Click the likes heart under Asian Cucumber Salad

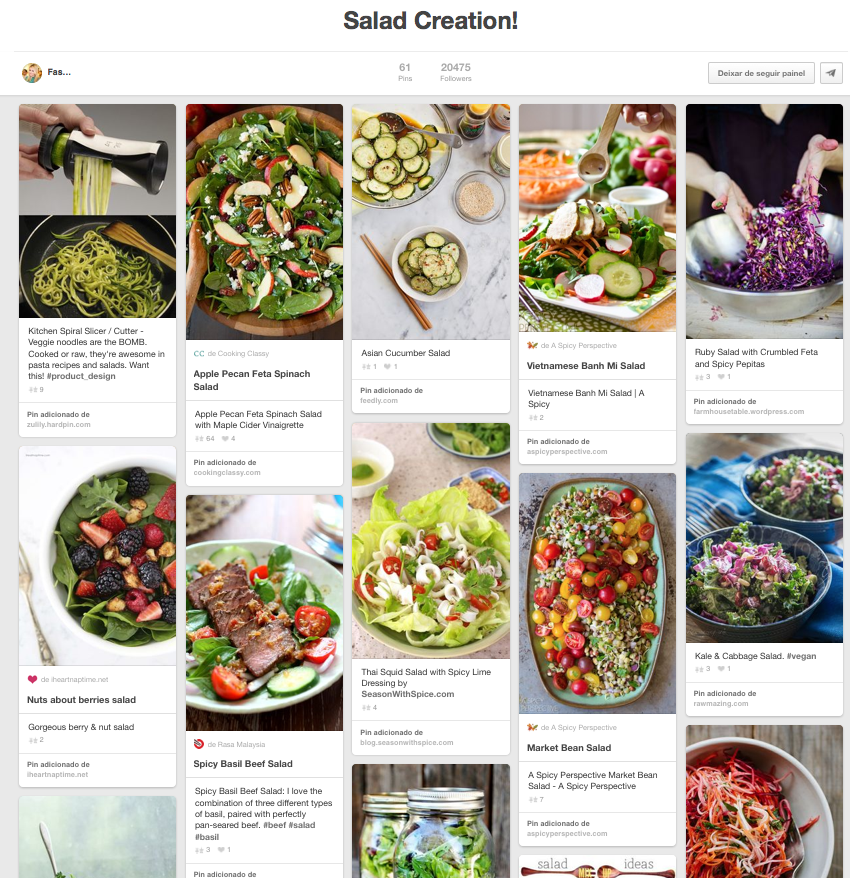pos(387,367)
